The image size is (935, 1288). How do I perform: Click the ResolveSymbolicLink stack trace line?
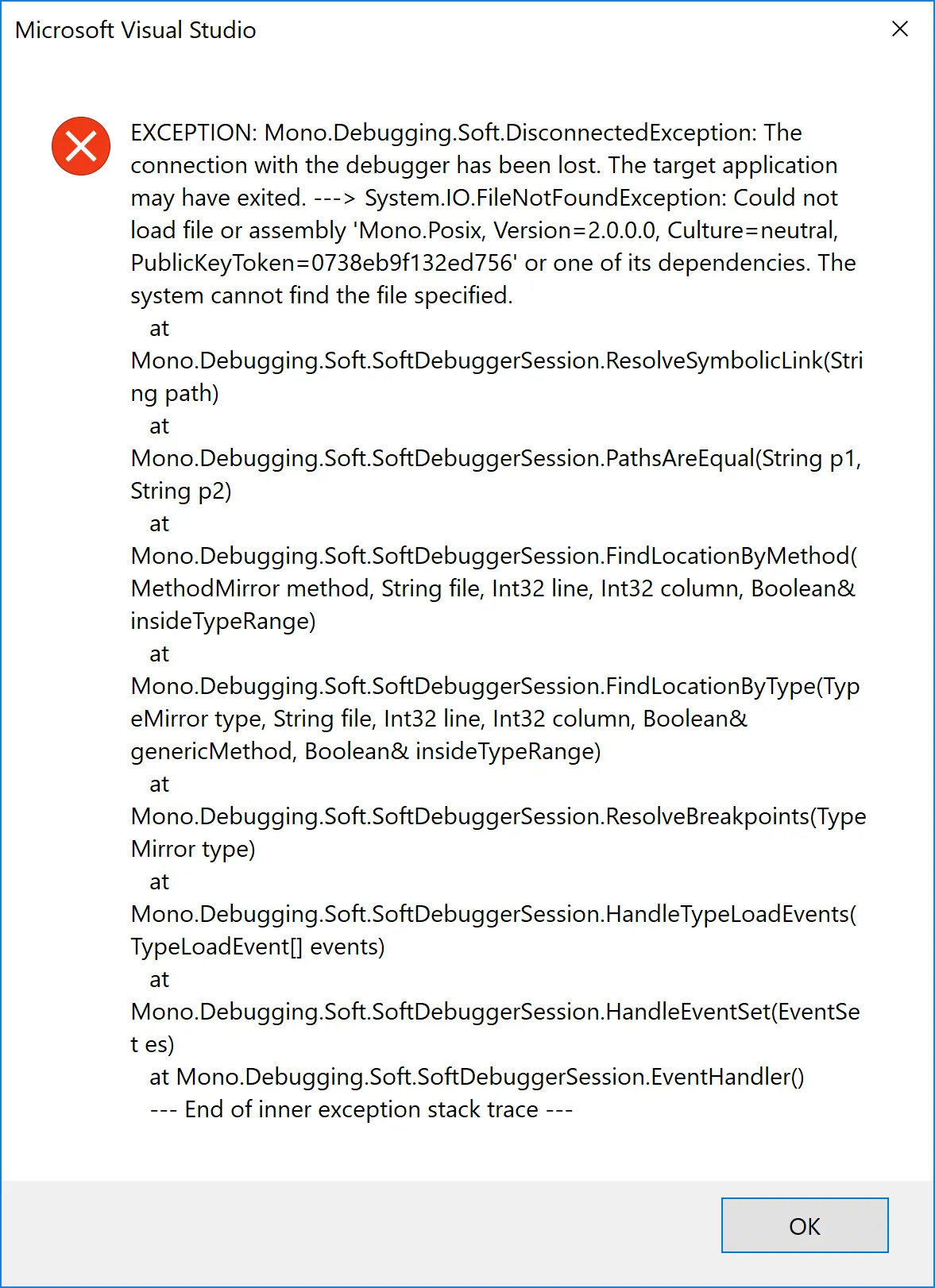496,361
